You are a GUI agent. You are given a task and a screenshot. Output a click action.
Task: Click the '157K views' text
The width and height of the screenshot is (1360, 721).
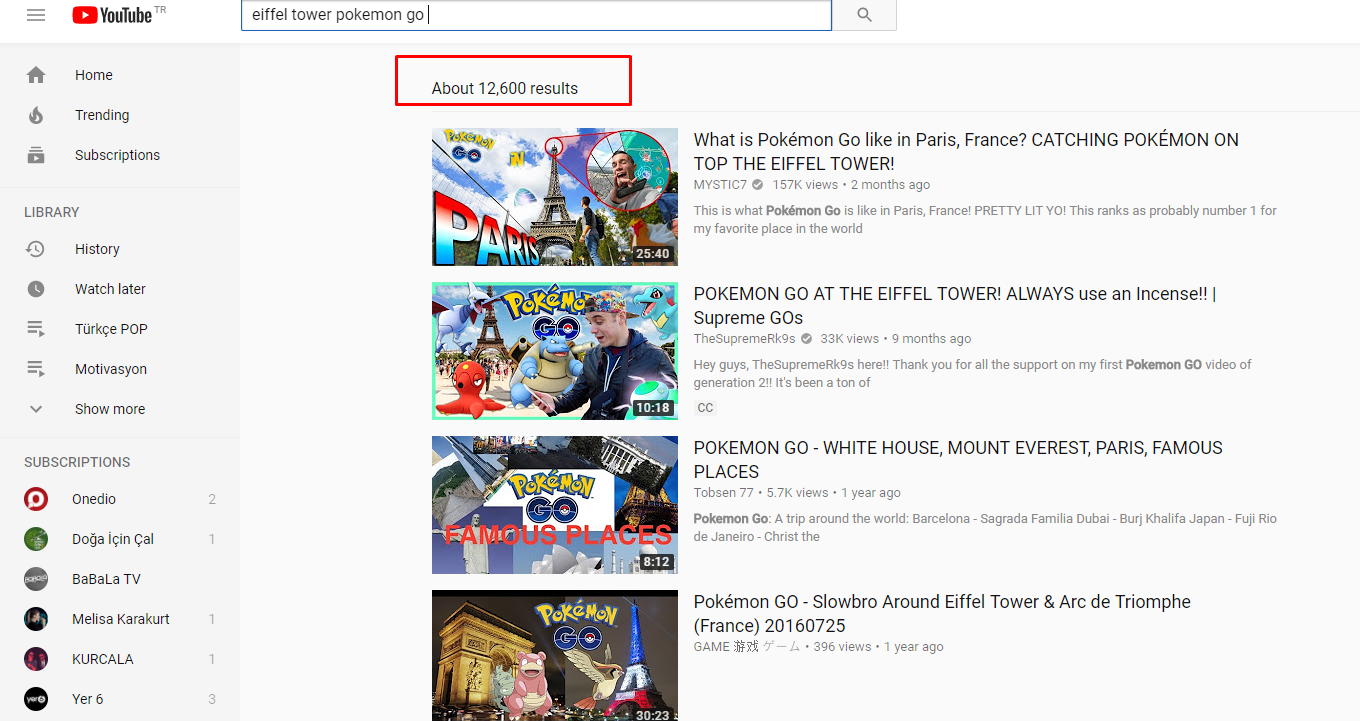pyautogui.click(x=805, y=185)
